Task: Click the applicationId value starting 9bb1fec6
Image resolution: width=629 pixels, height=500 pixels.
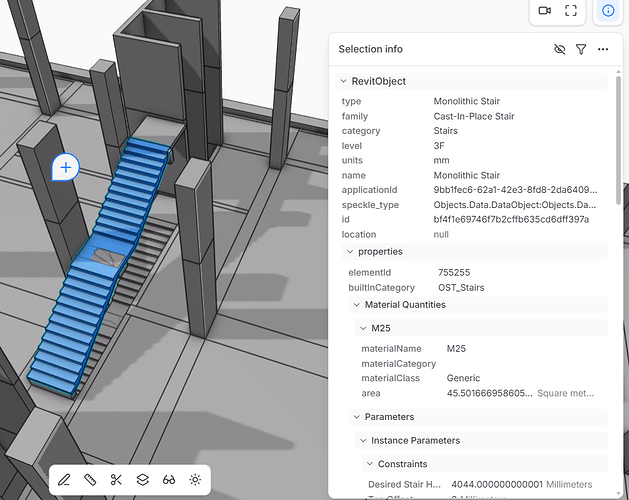Action: pyautogui.click(x=515, y=190)
